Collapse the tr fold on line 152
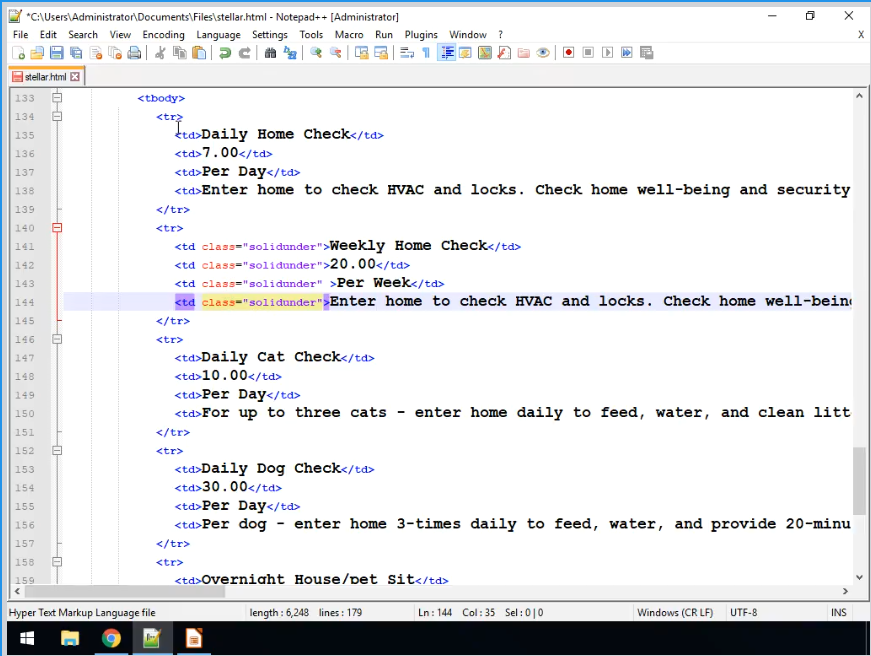This screenshot has height=656, width=871. (x=57, y=450)
